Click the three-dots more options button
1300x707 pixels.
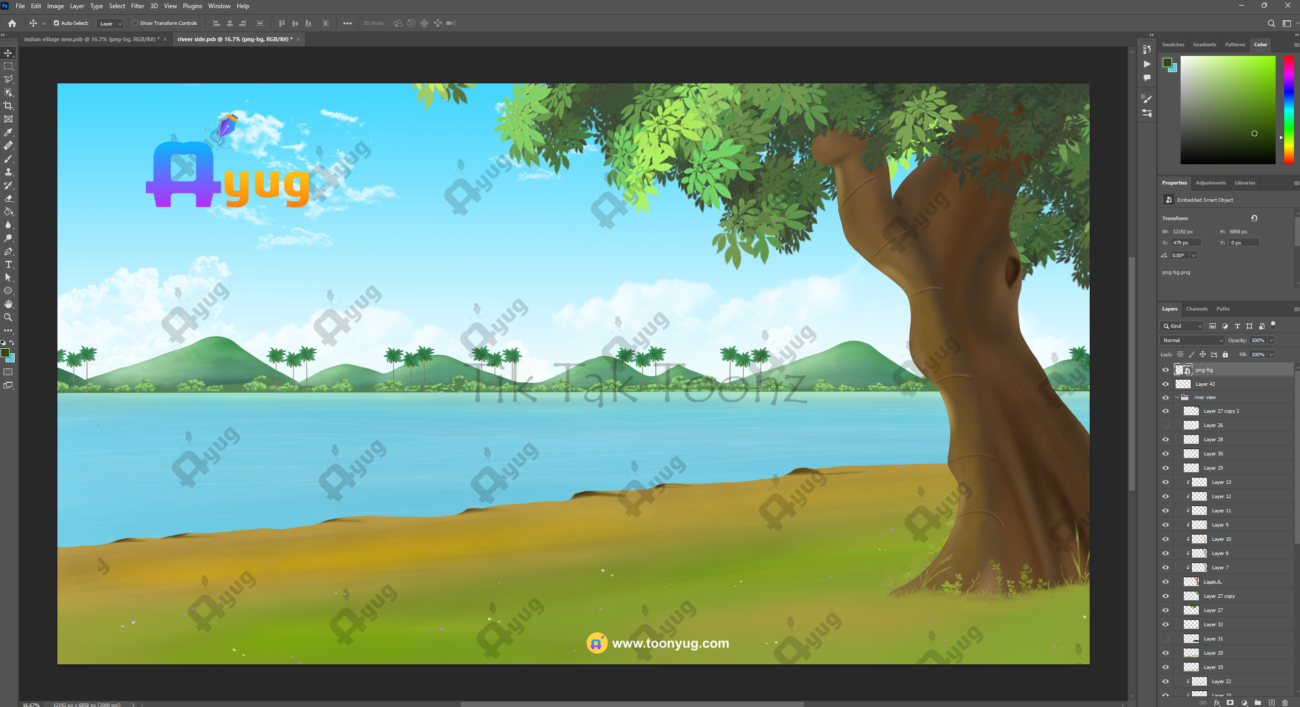[347, 23]
